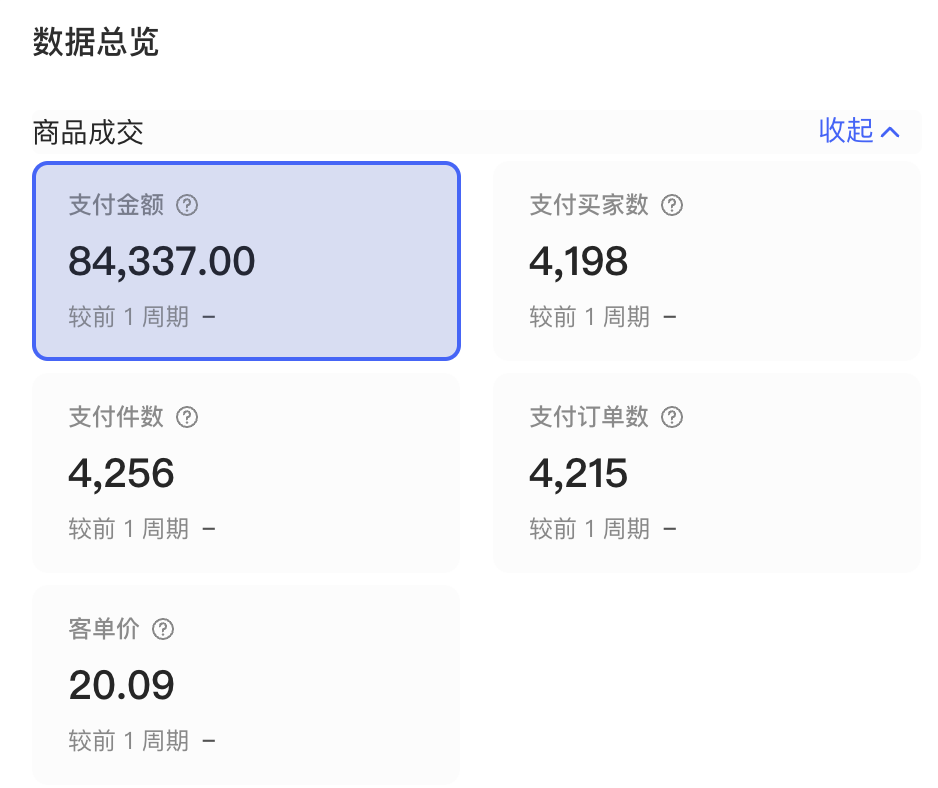Click the 数据总览 heading
Viewport: 938px width, 788px height.
pyautogui.click(x=95, y=43)
